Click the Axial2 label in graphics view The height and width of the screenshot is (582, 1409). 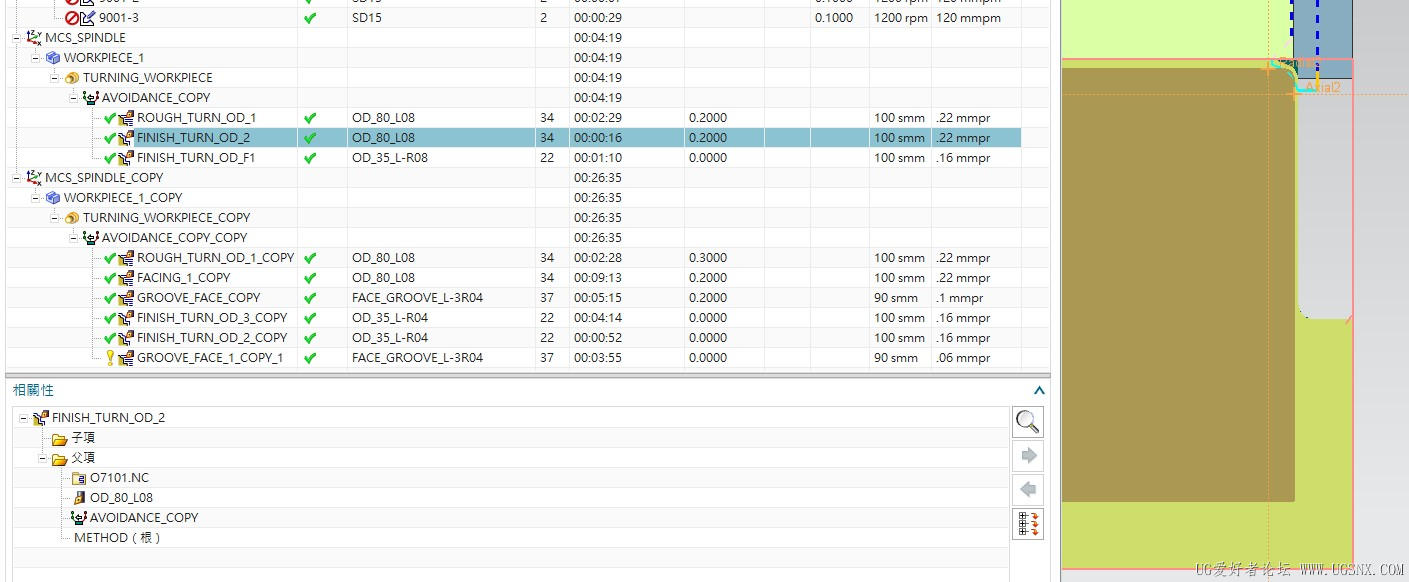coord(1322,88)
